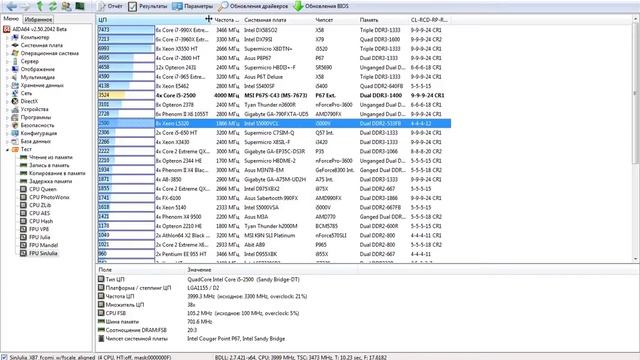Screen dimensions: 640x360
Task: Go forward with the grey right arrow
Action: click(25, 6)
